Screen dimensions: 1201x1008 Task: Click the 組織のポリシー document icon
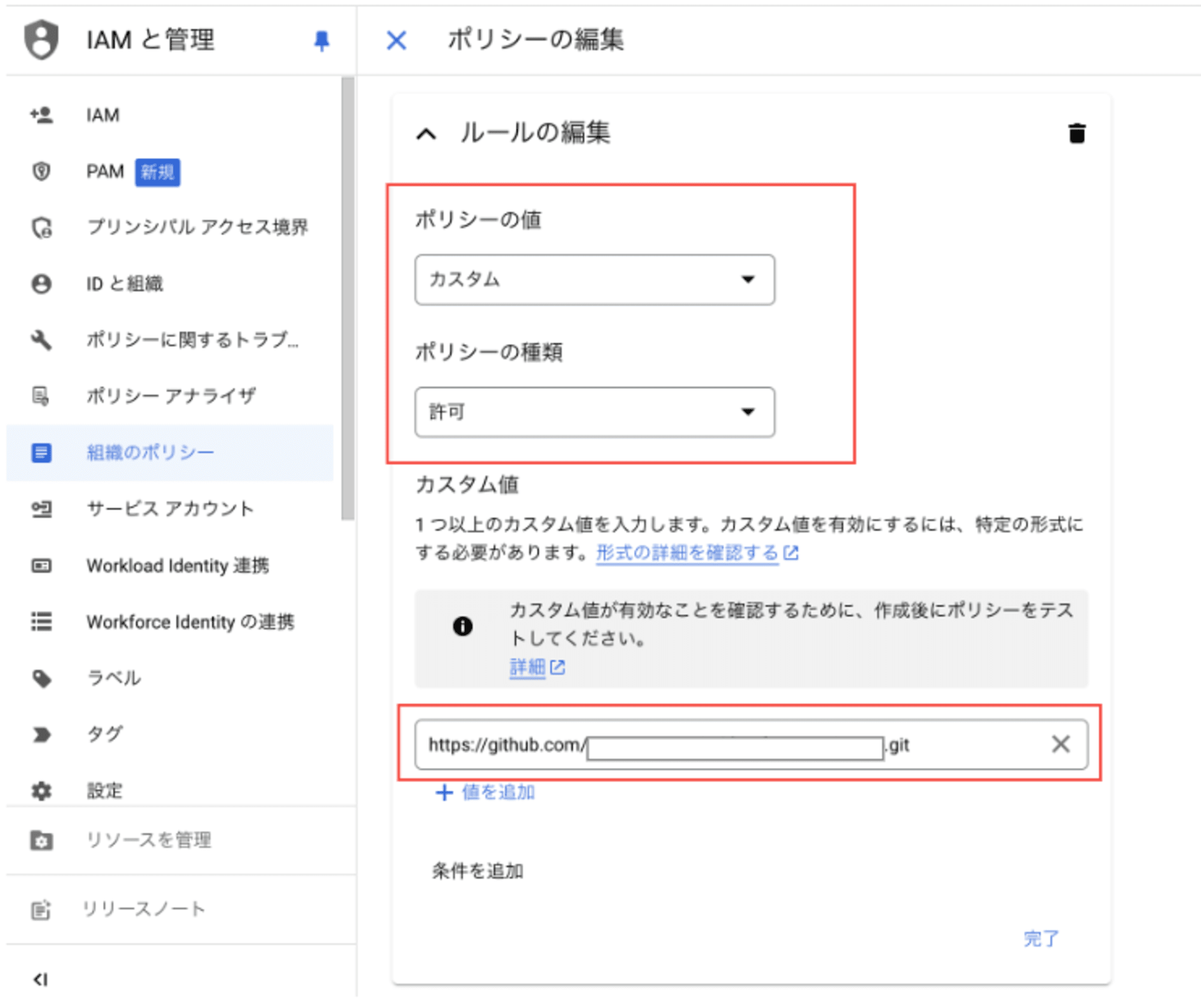pos(41,453)
